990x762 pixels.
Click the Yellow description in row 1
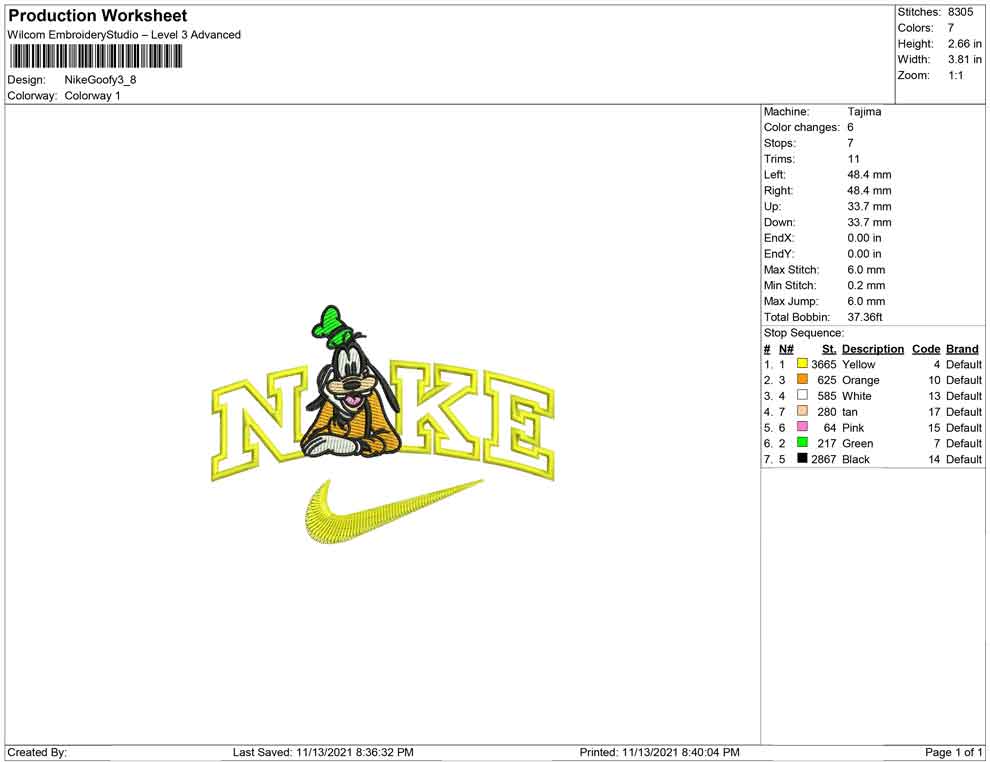(859, 364)
